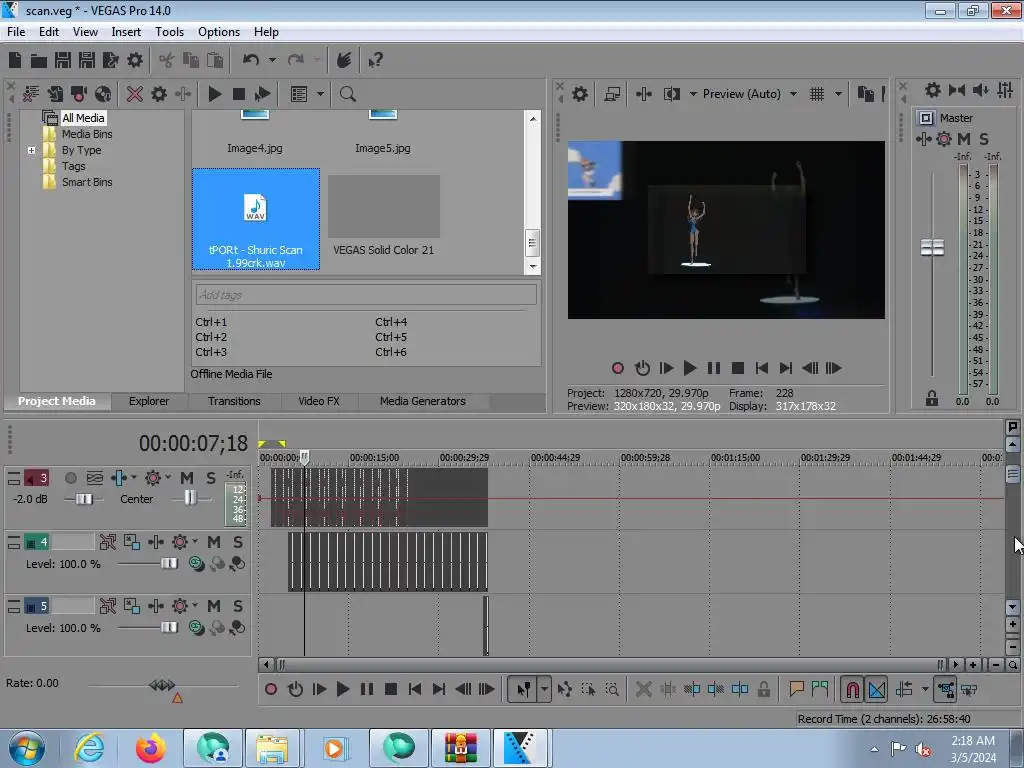This screenshot has height=768, width=1024.
Task: Open Video Preview properties gear icon
Action: [579, 94]
